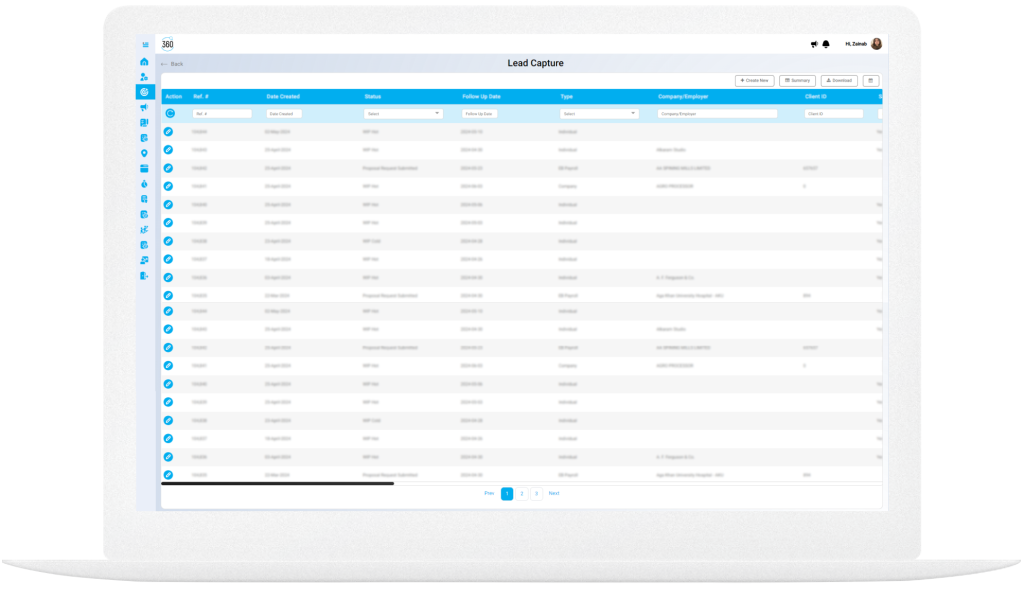The width and height of the screenshot is (1024, 599).
Task: Click the Hi, Zainab greeting text
Action: (x=856, y=44)
